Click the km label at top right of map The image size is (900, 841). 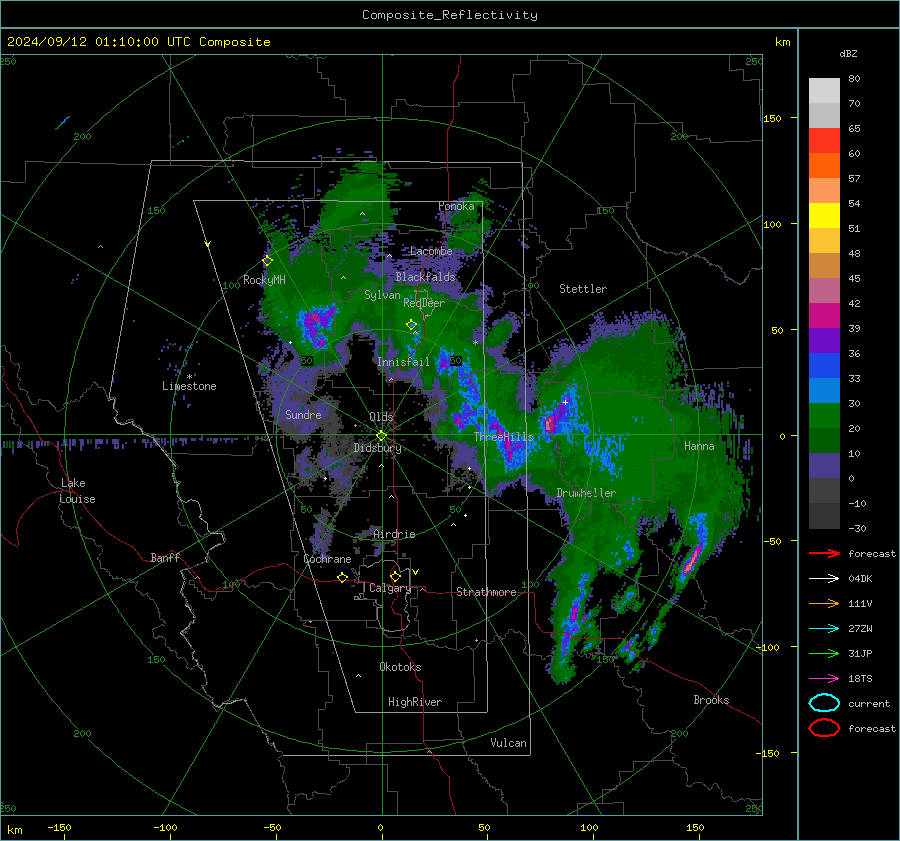pos(782,42)
